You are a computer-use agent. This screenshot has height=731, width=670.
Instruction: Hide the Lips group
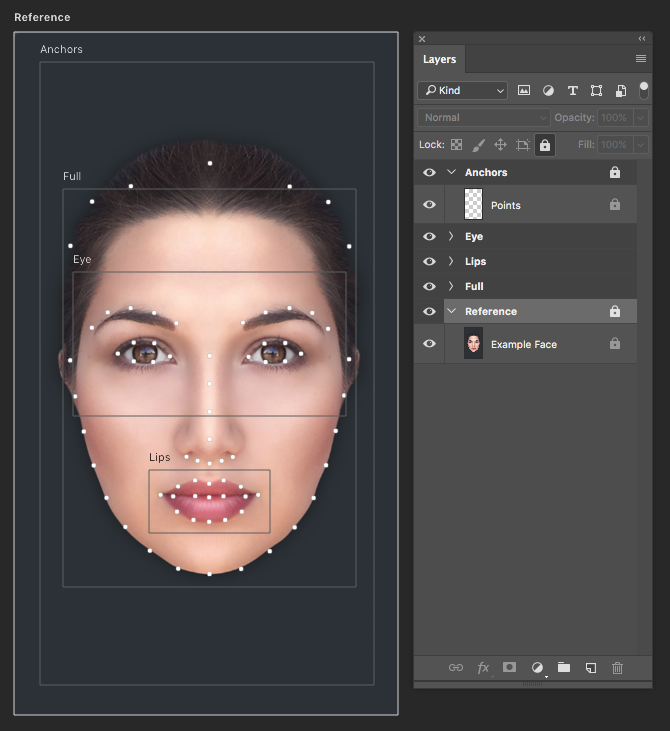coord(430,262)
